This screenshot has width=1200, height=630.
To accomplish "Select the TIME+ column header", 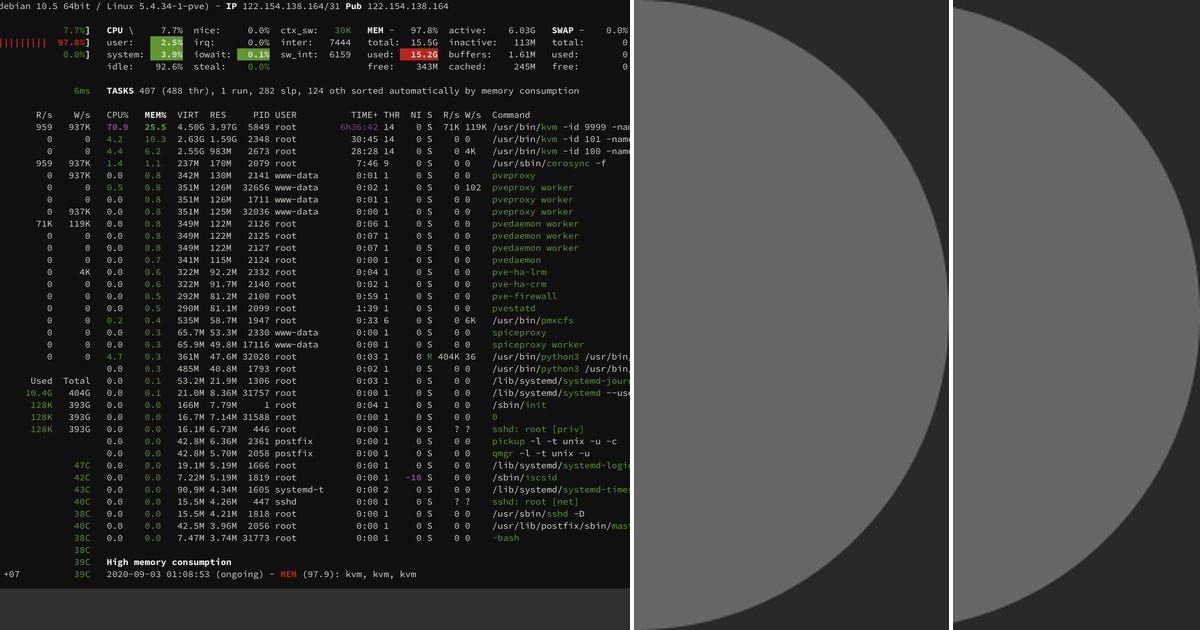I will 365,114.
